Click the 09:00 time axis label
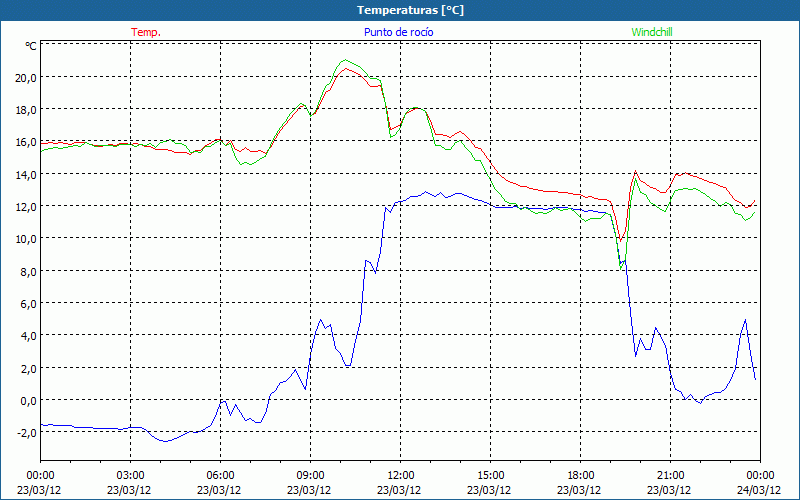Image resolution: width=800 pixels, height=500 pixels. tap(310, 476)
